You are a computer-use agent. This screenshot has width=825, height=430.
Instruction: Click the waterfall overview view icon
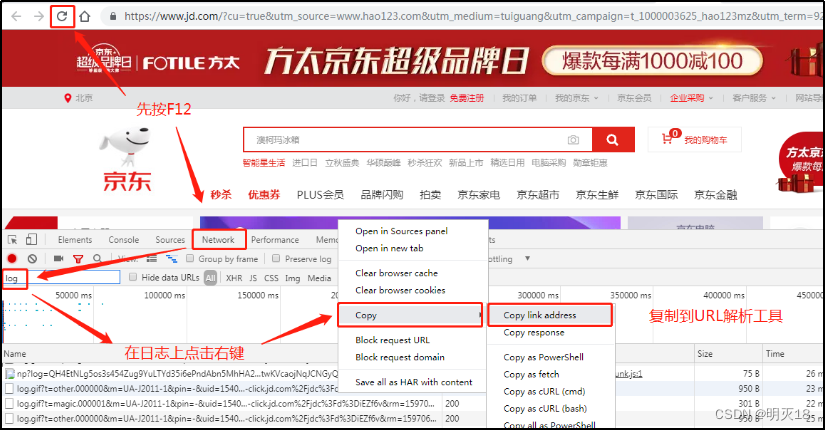point(172,258)
